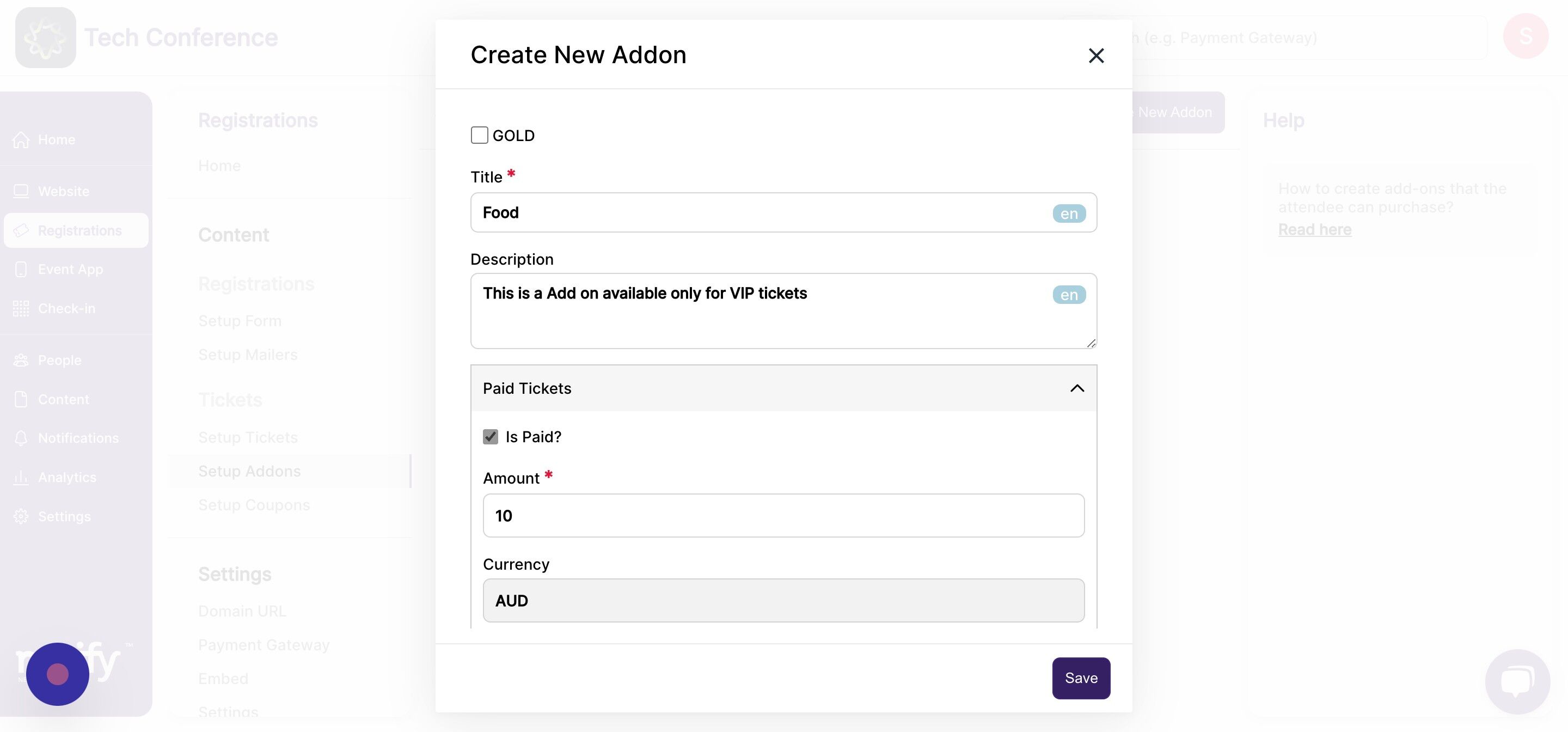Screen dimensions: 1568x732
Task: Click the en language badge in Title
Action: 1069,213
